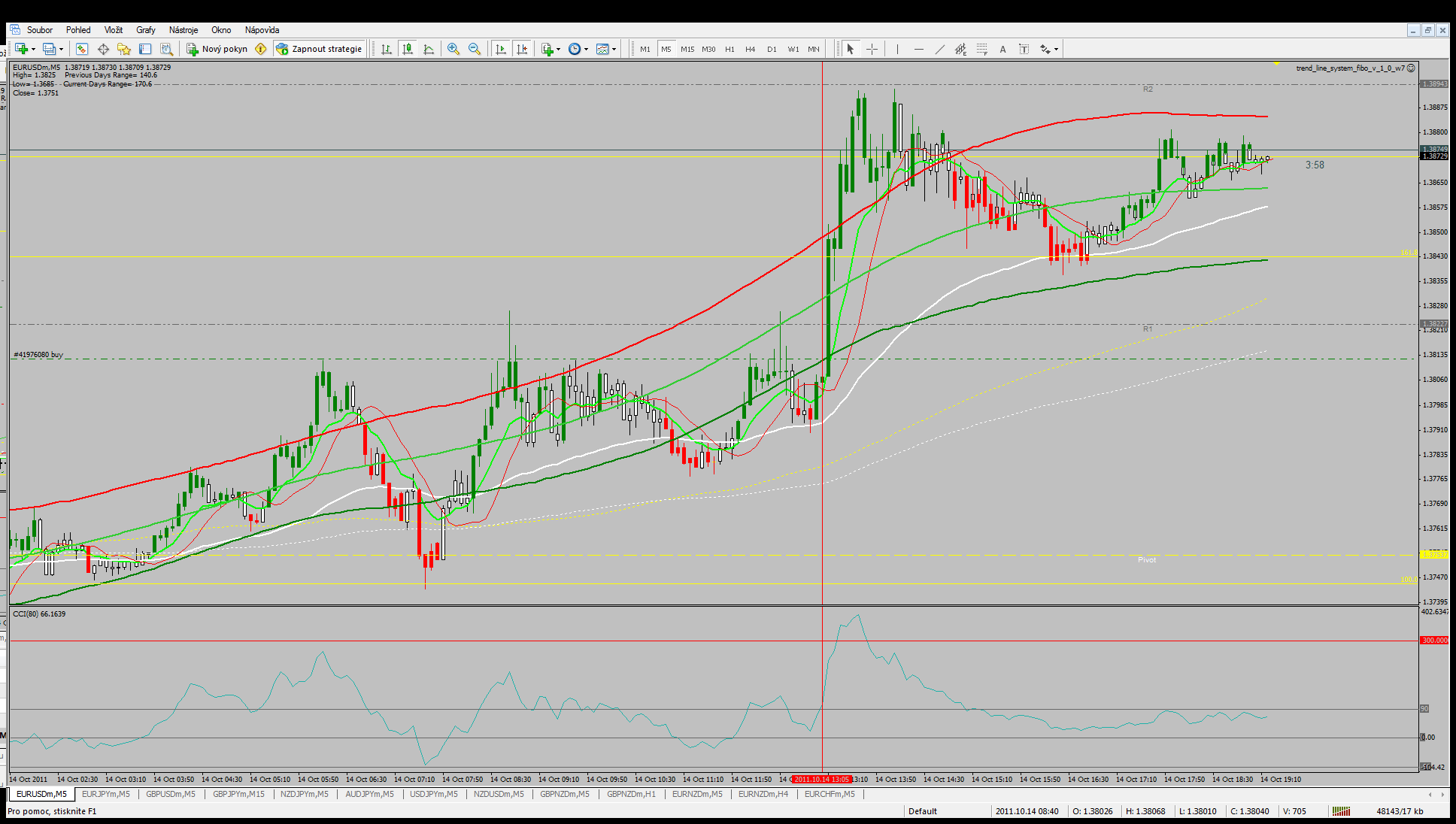Switch chart to line chart mode
Viewport: 1456px width, 824px height.
point(429,49)
